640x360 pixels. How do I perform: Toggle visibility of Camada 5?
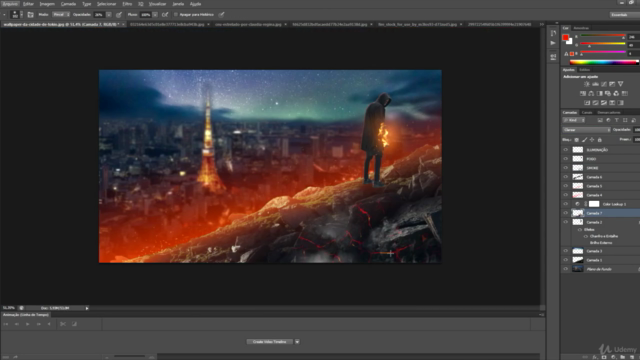click(x=566, y=186)
